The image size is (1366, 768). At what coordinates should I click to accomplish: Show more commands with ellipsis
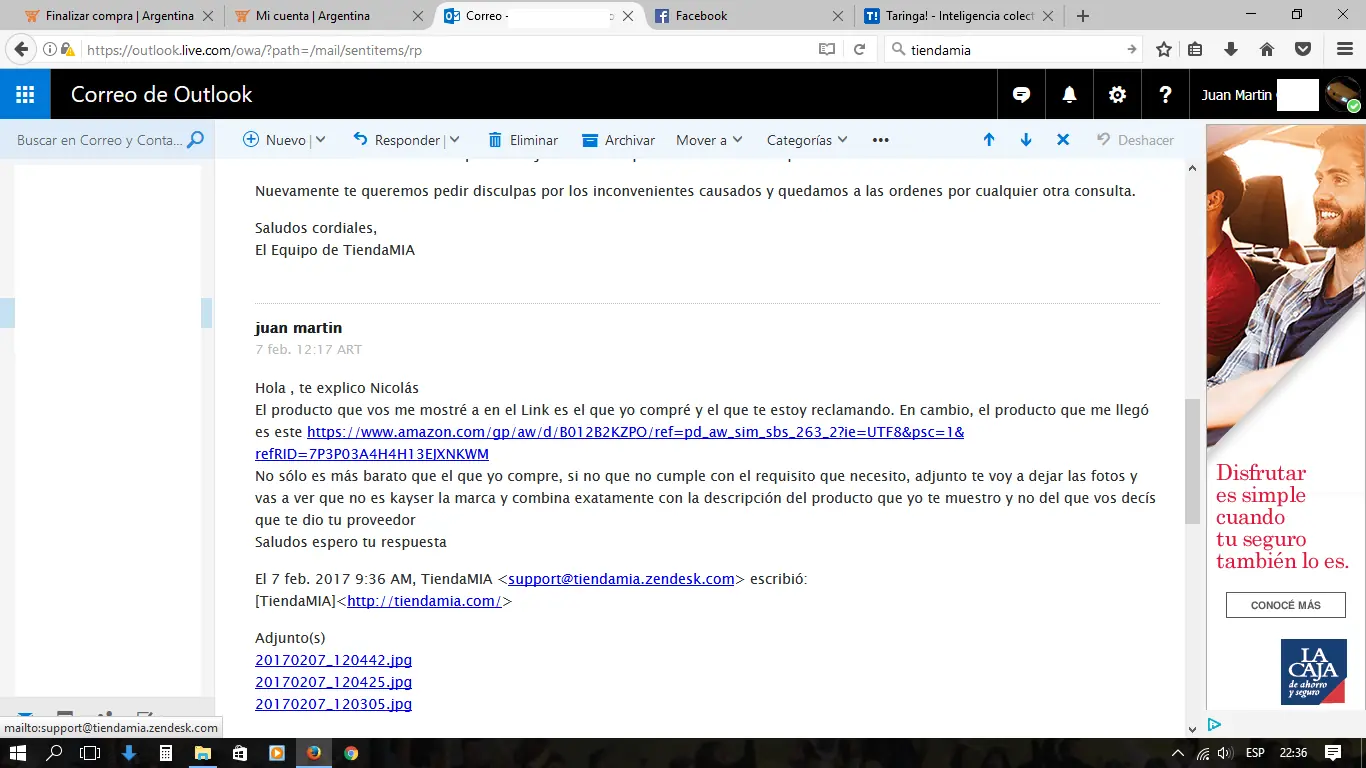[x=881, y=140]
